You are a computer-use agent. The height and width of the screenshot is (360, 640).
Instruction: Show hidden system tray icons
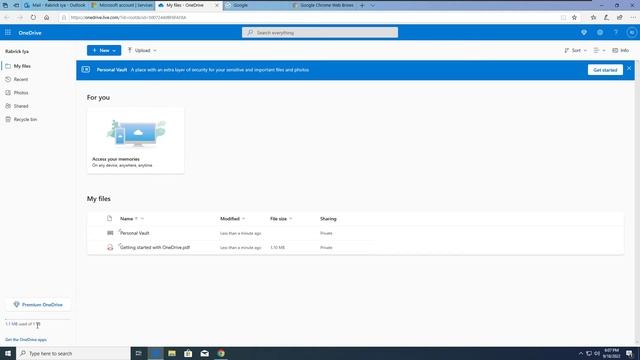580,353
